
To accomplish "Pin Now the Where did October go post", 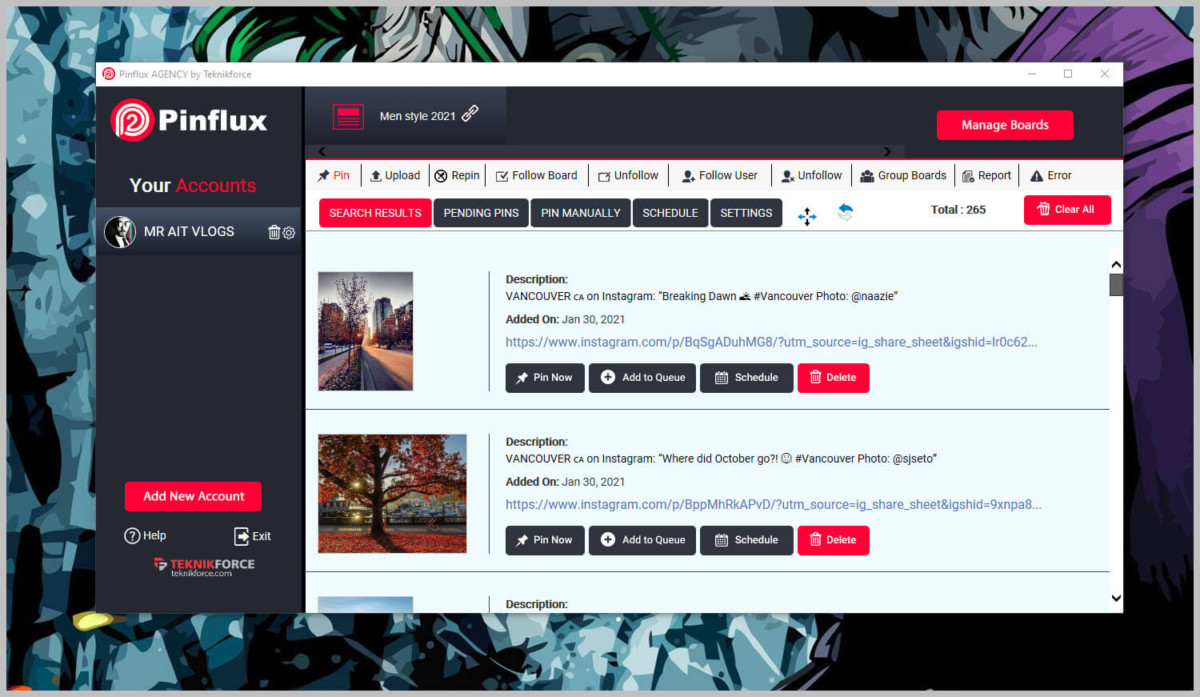I will click(545, 540).
